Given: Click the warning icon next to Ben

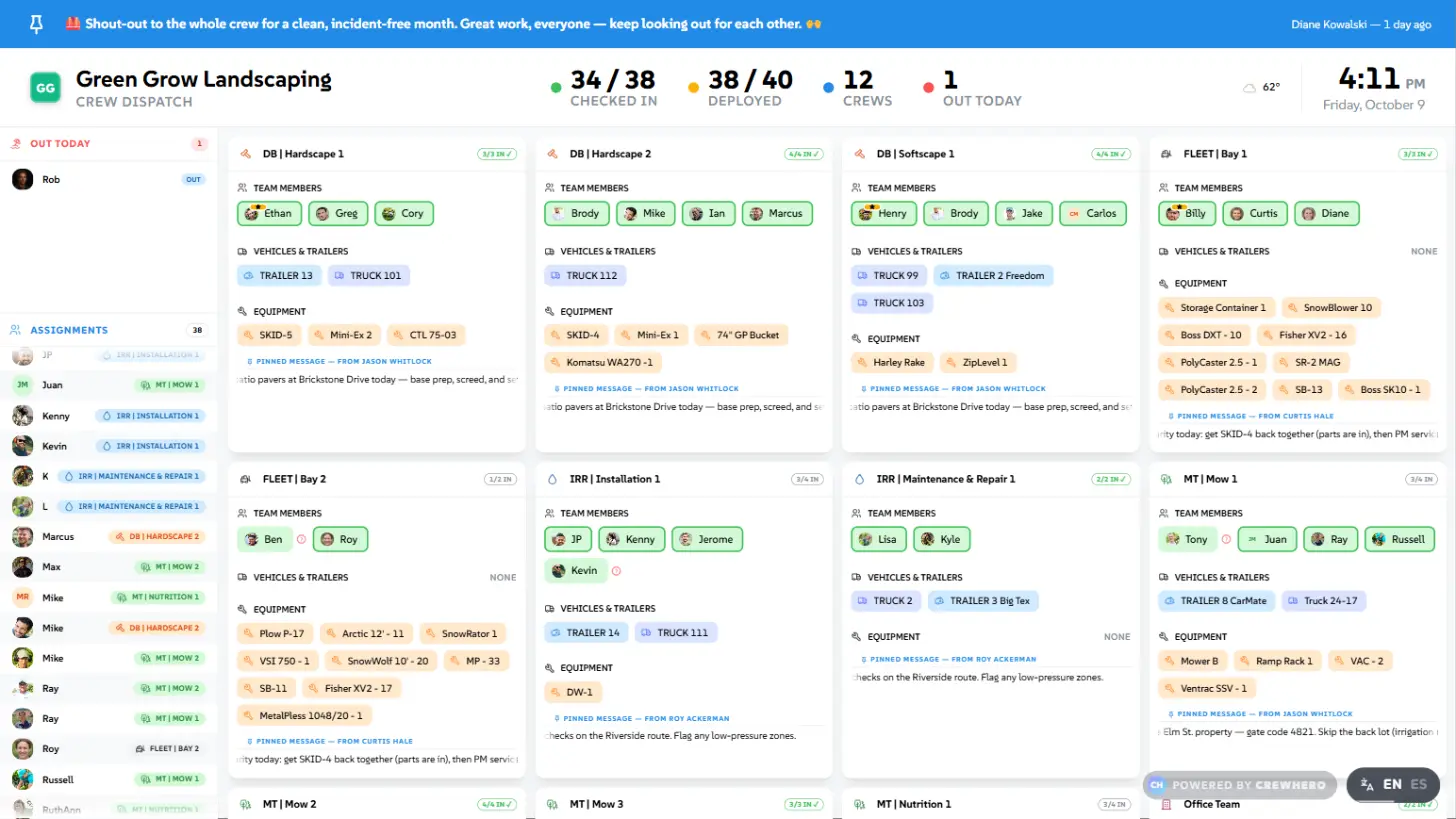Looking at the screenshot, I should 302,539.
